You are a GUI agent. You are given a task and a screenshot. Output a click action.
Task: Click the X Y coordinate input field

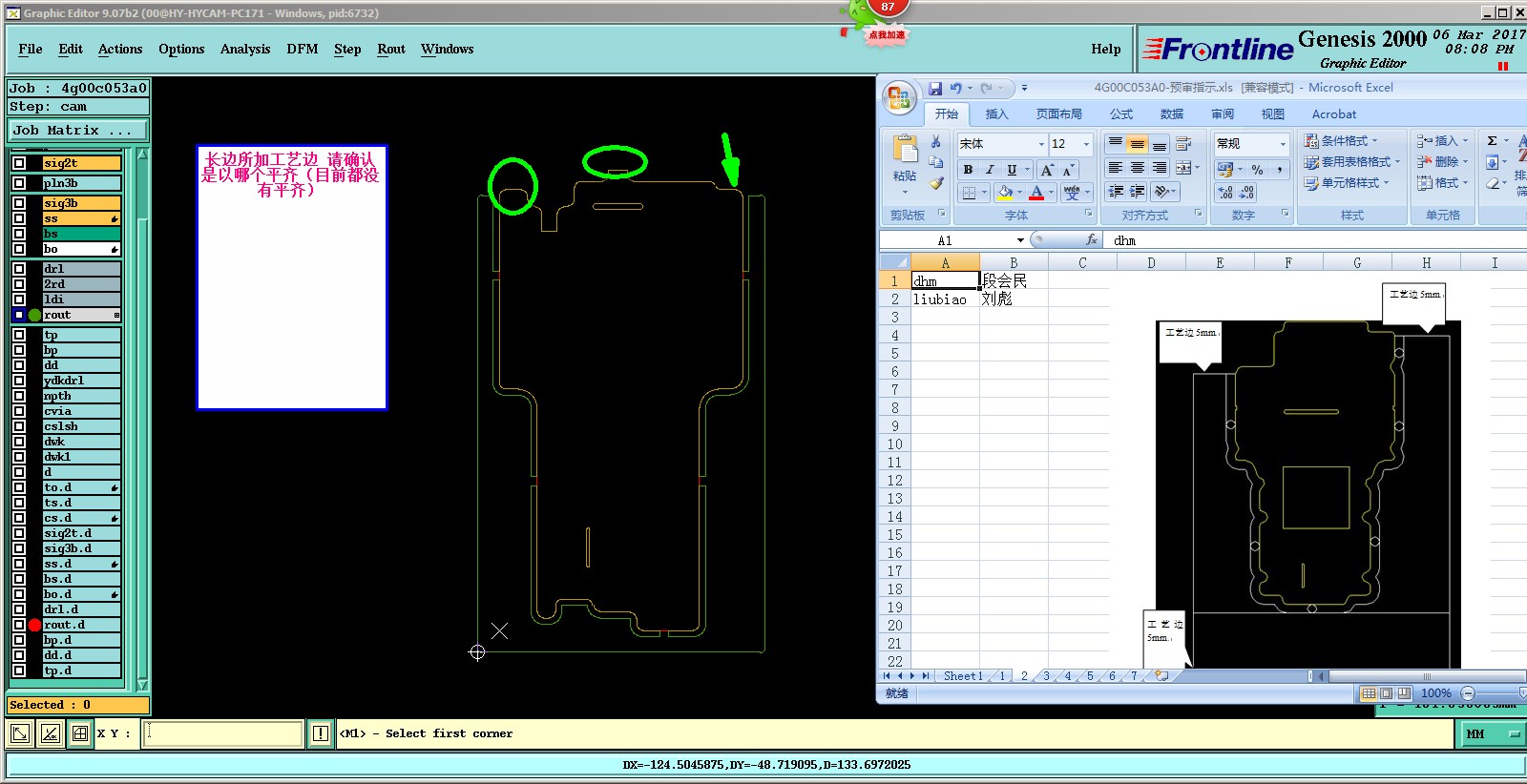(222, 733)
